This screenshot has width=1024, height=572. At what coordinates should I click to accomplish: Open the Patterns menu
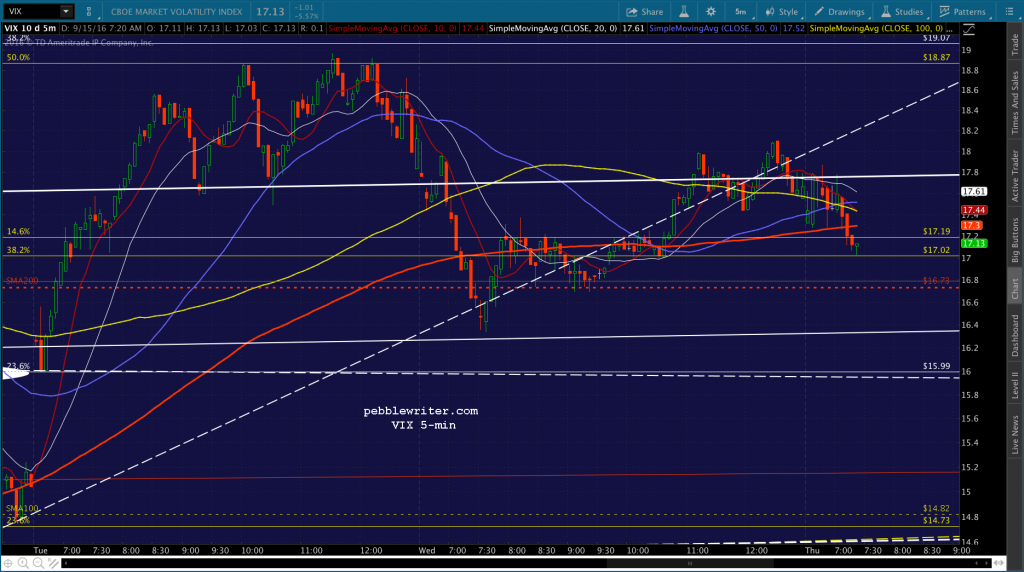[963, 12]
